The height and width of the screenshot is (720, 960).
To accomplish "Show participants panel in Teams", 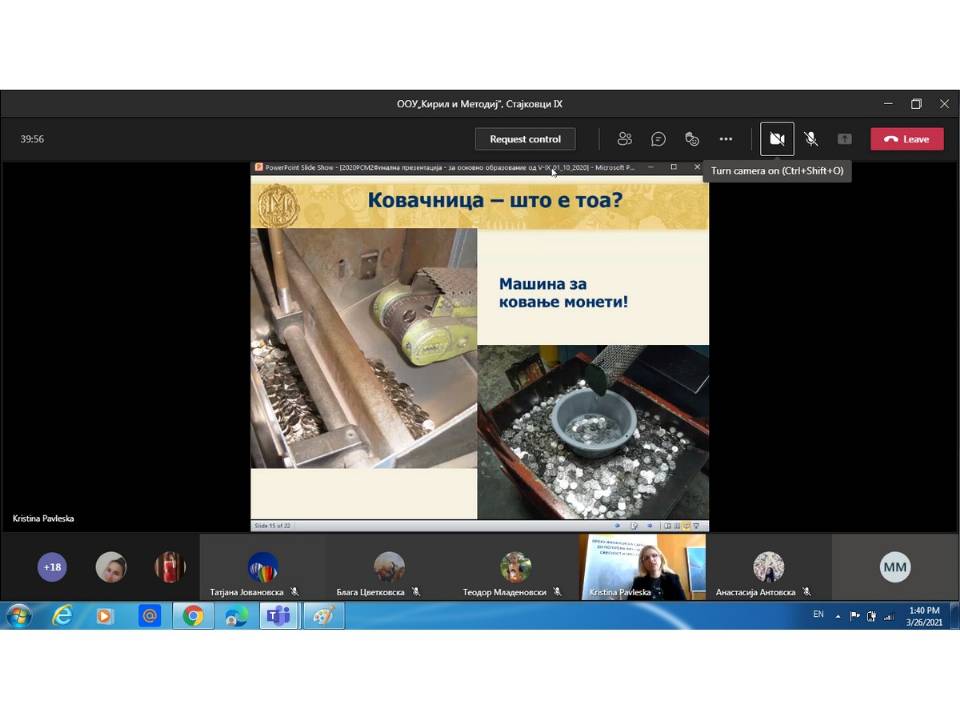I will 624,139.
